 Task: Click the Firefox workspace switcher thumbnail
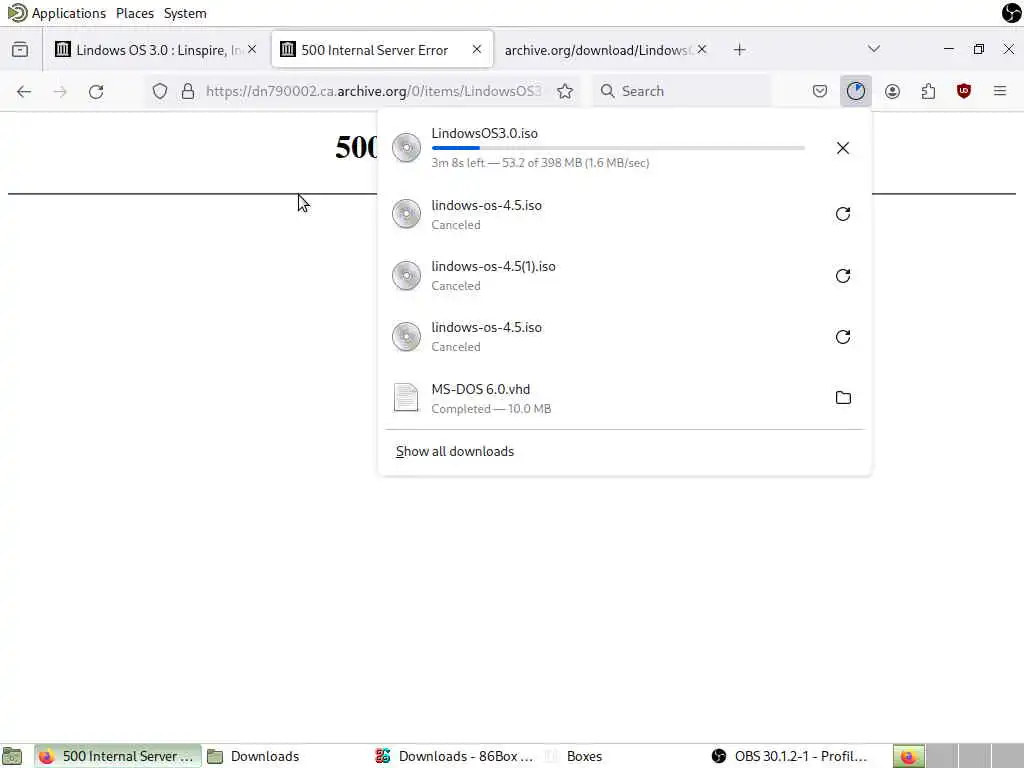(908, 756)
